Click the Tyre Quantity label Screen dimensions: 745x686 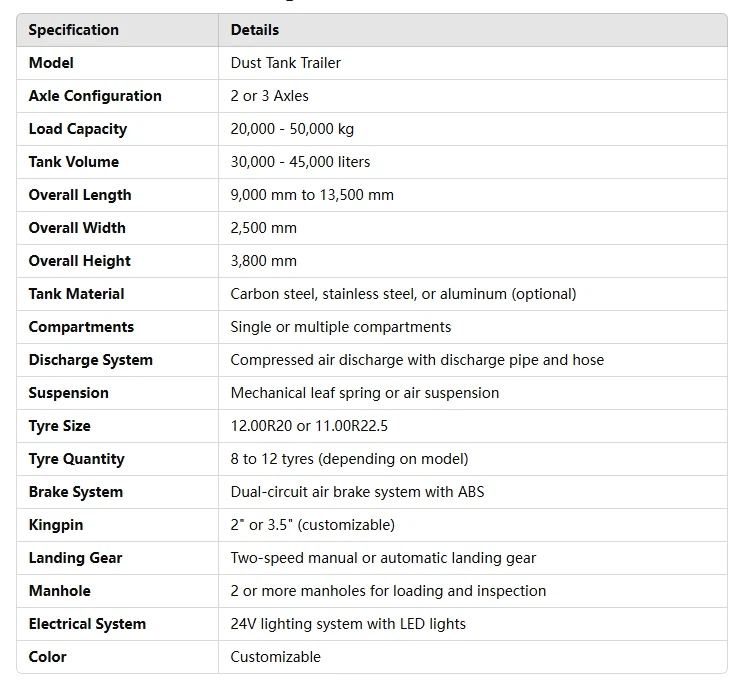tap(76, 459)
